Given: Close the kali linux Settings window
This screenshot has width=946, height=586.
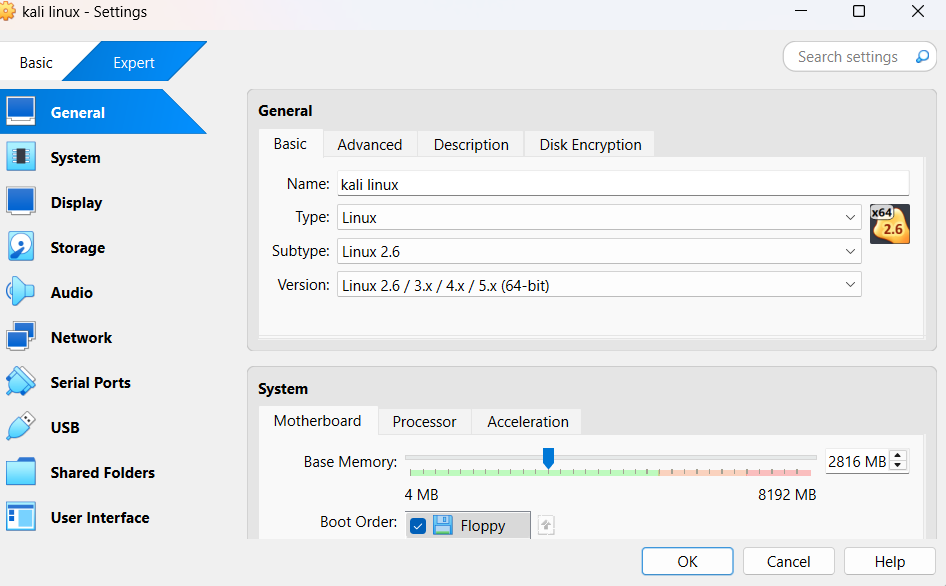Looking at the screenshot, I should point(918,11).
